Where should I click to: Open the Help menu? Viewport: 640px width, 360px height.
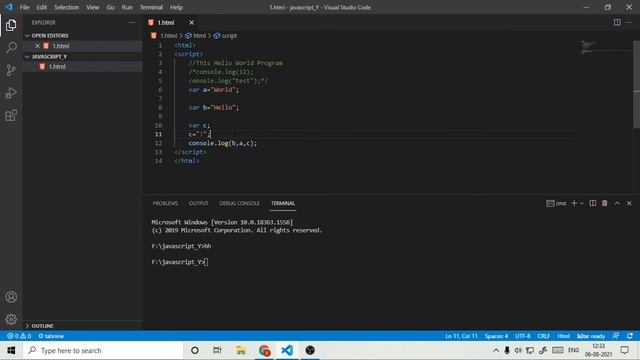coord(176,7)
